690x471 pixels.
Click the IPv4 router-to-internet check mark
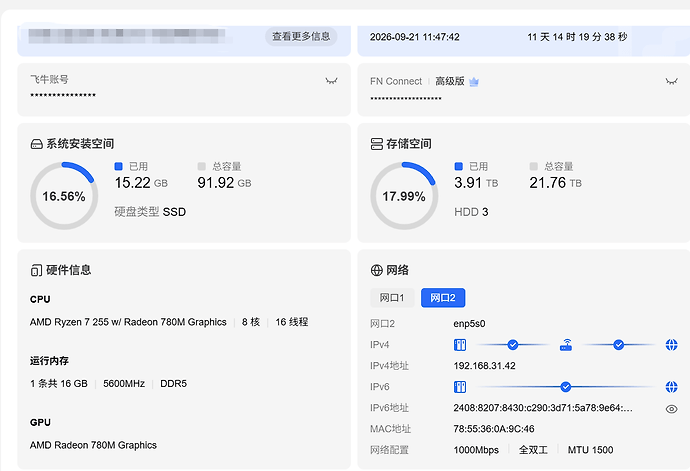619,345
